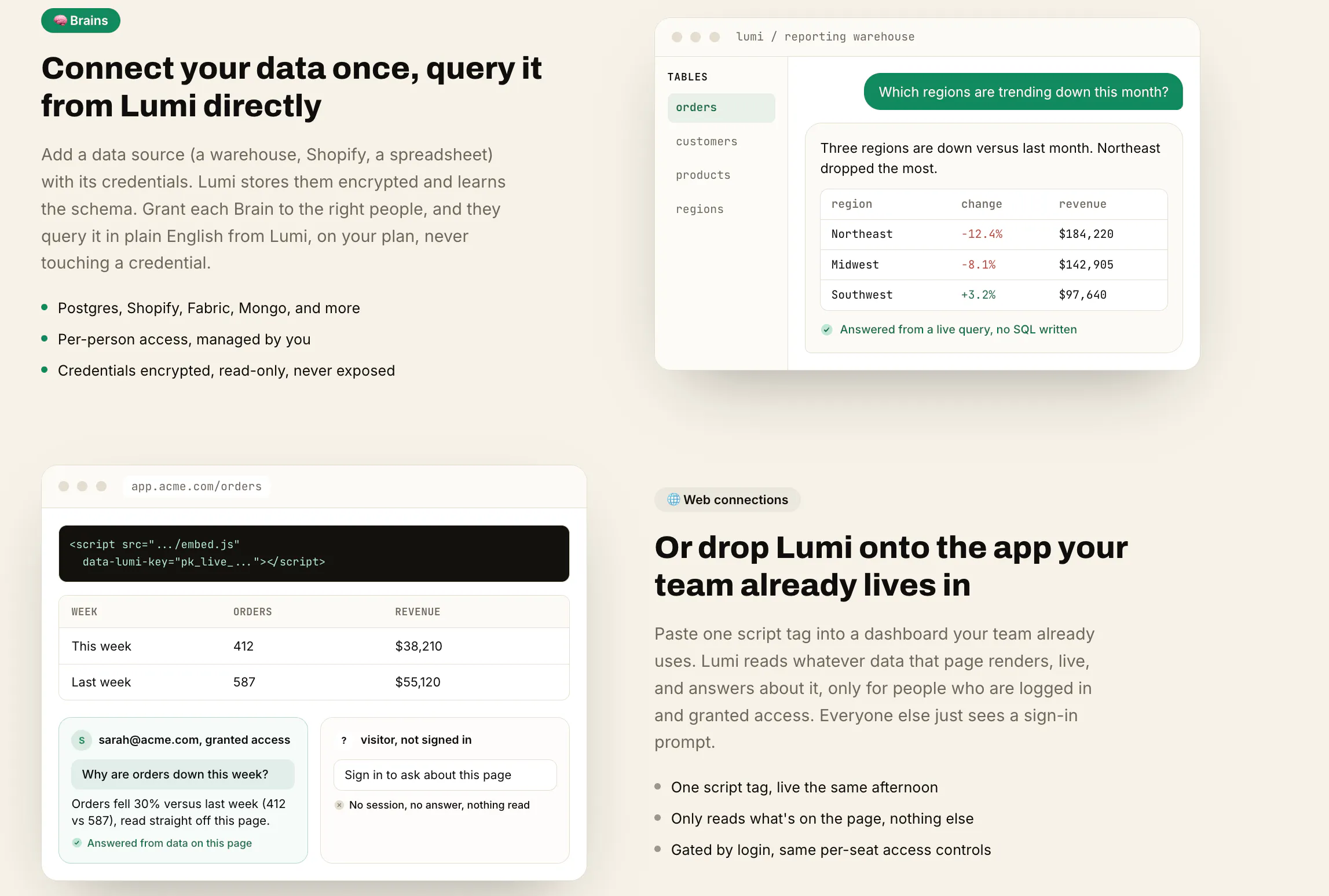Click the 'S' avatar for sarah@acme.com

tap(82, 740)
